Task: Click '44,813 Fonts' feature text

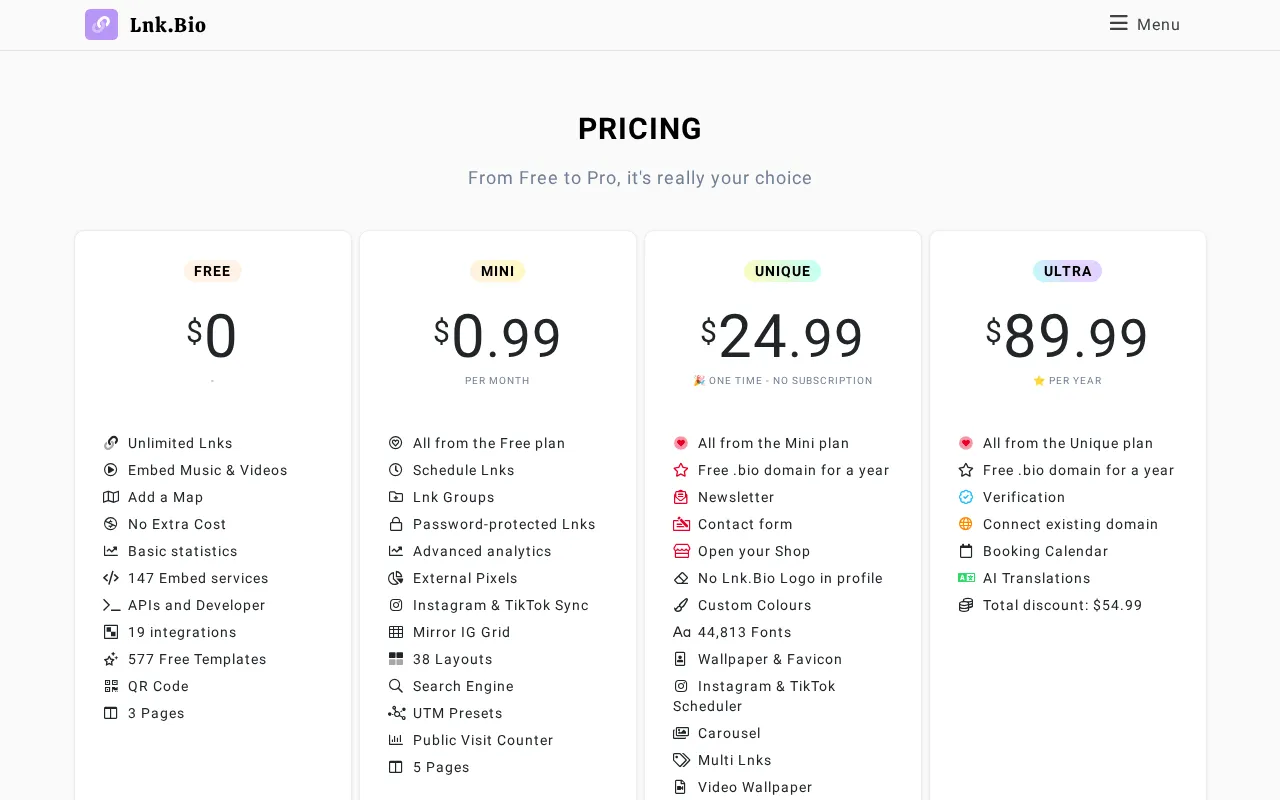Action: [x=745, y=632]
